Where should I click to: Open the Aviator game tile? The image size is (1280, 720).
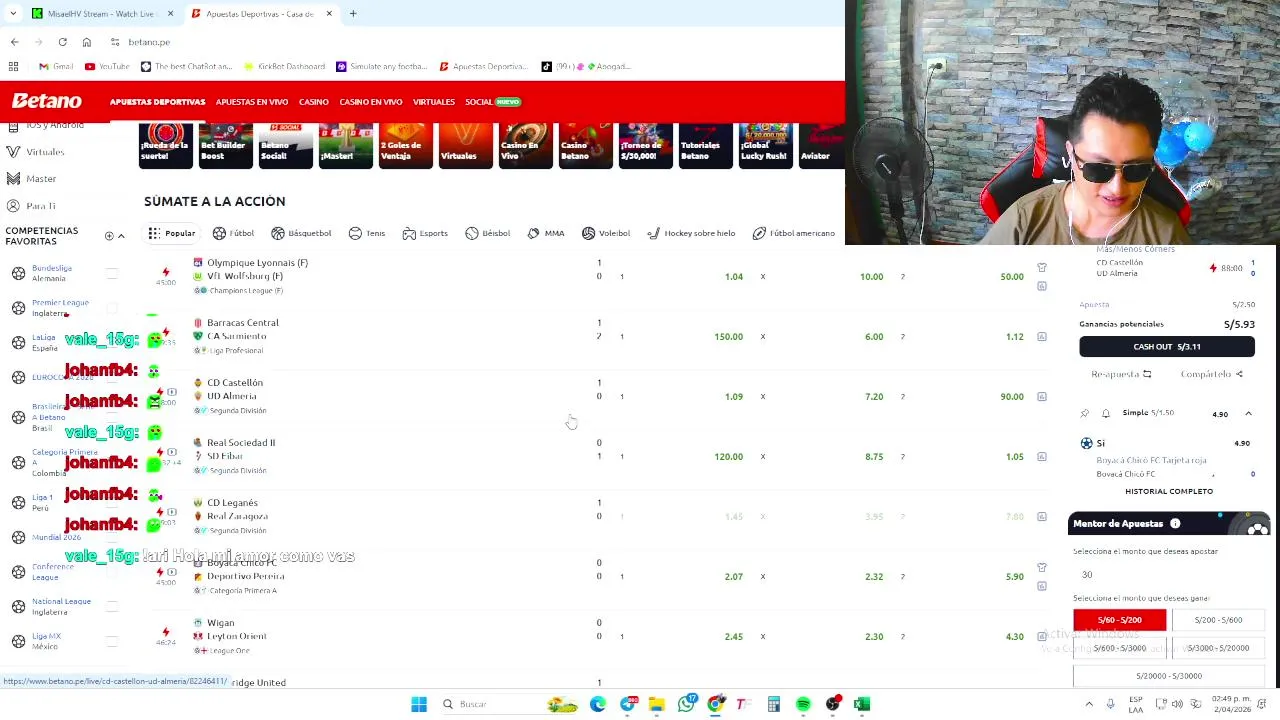click(x=820, y=144)
